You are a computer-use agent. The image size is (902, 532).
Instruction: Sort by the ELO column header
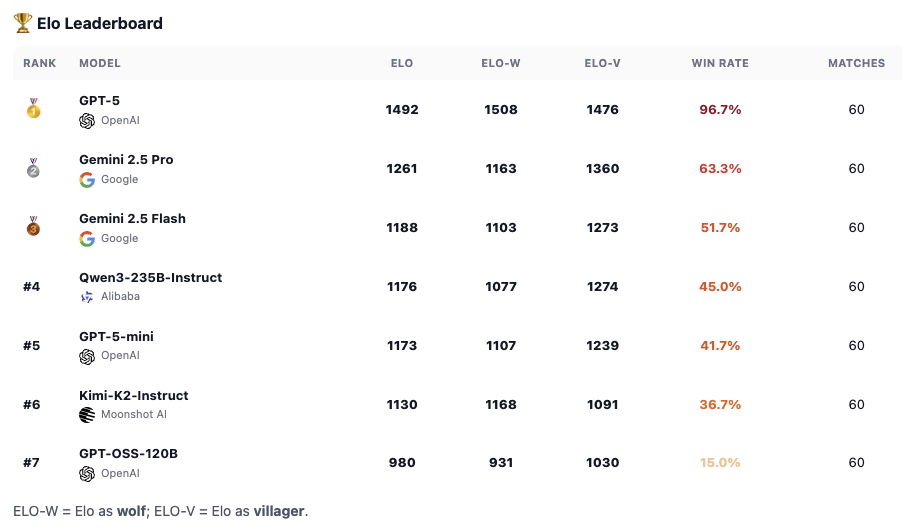(x=402, y=63)
